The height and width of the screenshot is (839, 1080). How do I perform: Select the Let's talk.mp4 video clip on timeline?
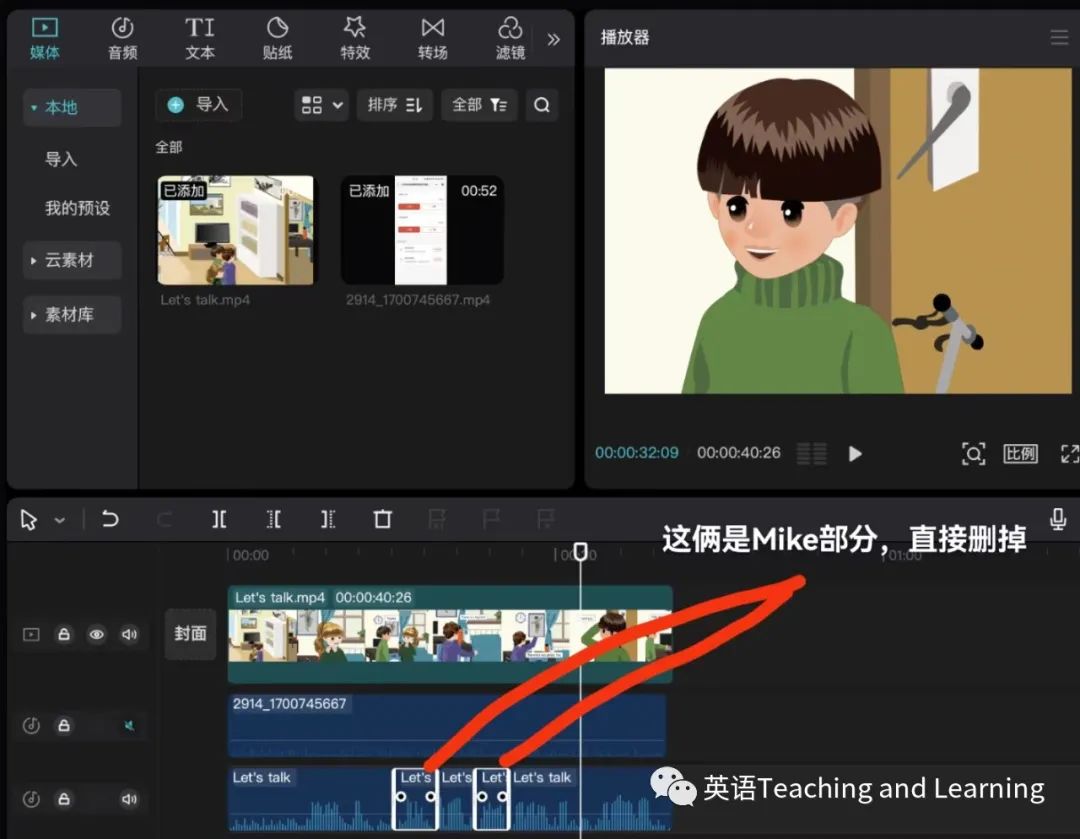click(450, 634)
